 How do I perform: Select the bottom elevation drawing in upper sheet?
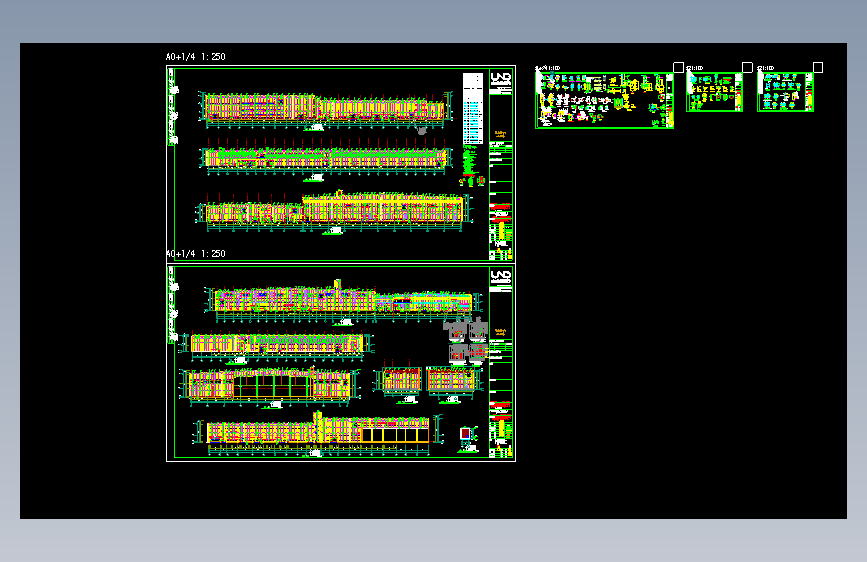pos(335,210)
